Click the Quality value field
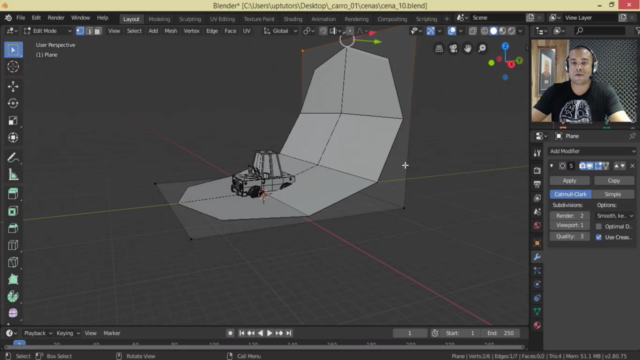 (x=569, y=236)
